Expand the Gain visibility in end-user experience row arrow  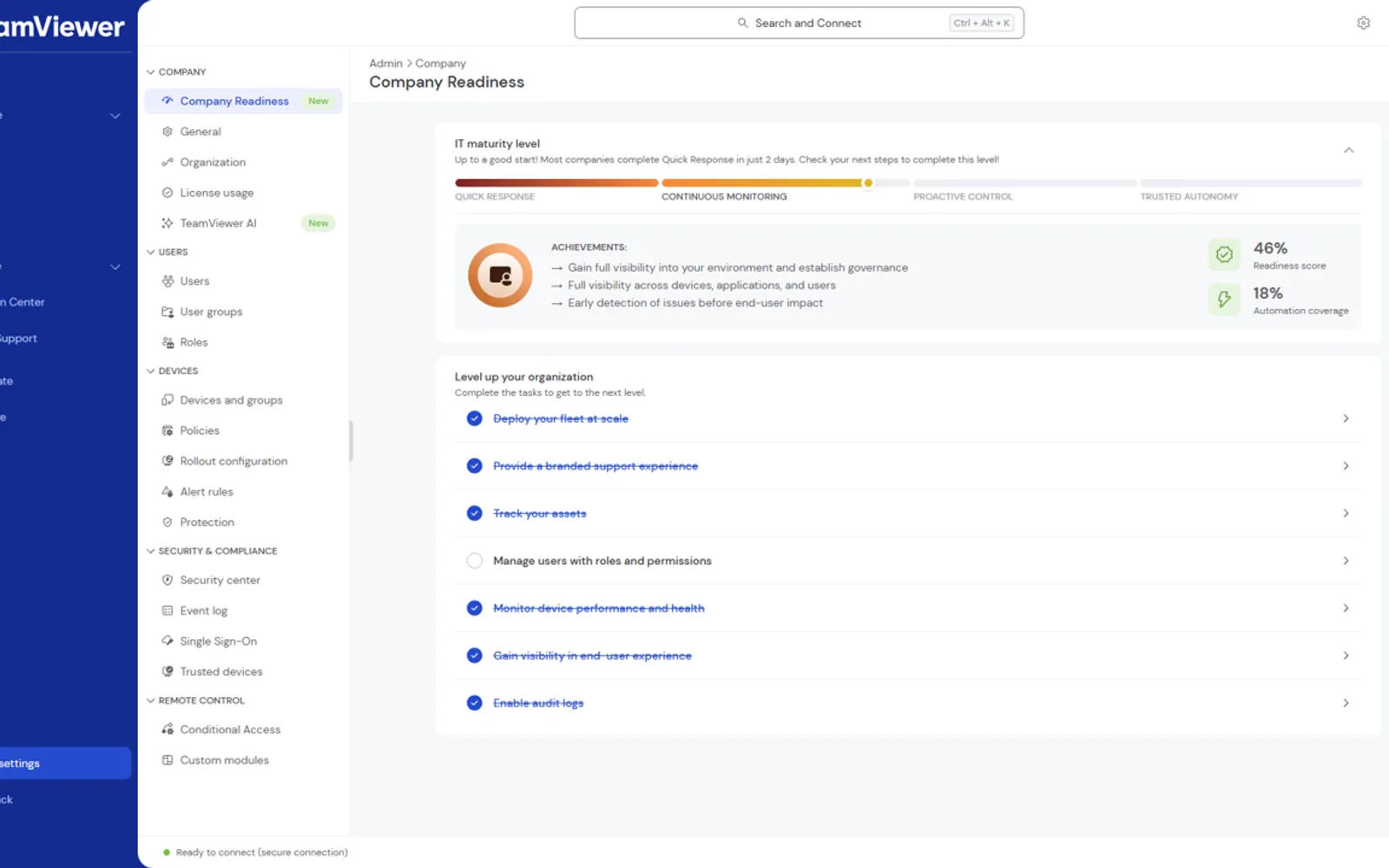[x=1346, y=656]
